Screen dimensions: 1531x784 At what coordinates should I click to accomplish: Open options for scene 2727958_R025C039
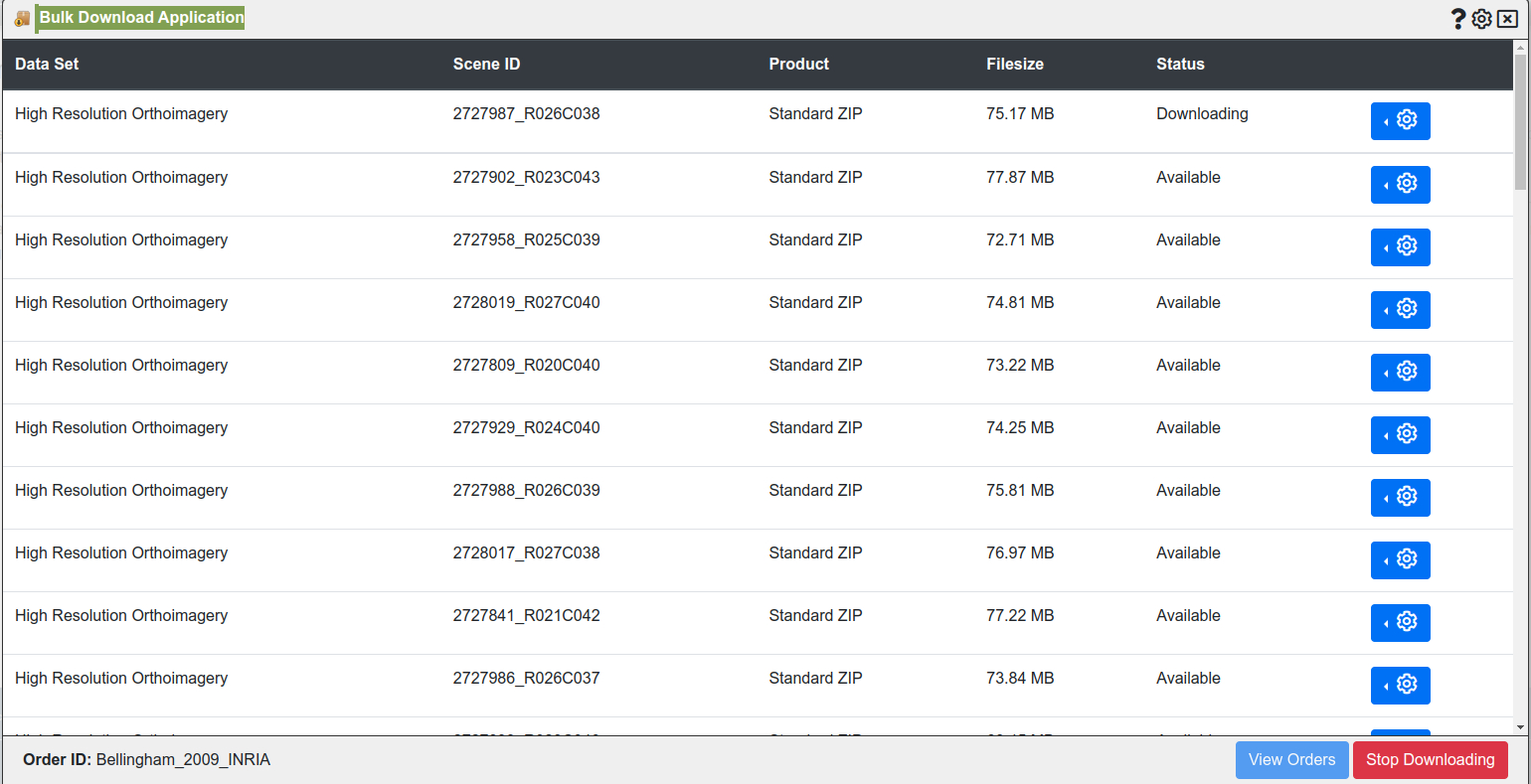[1400, 247]
